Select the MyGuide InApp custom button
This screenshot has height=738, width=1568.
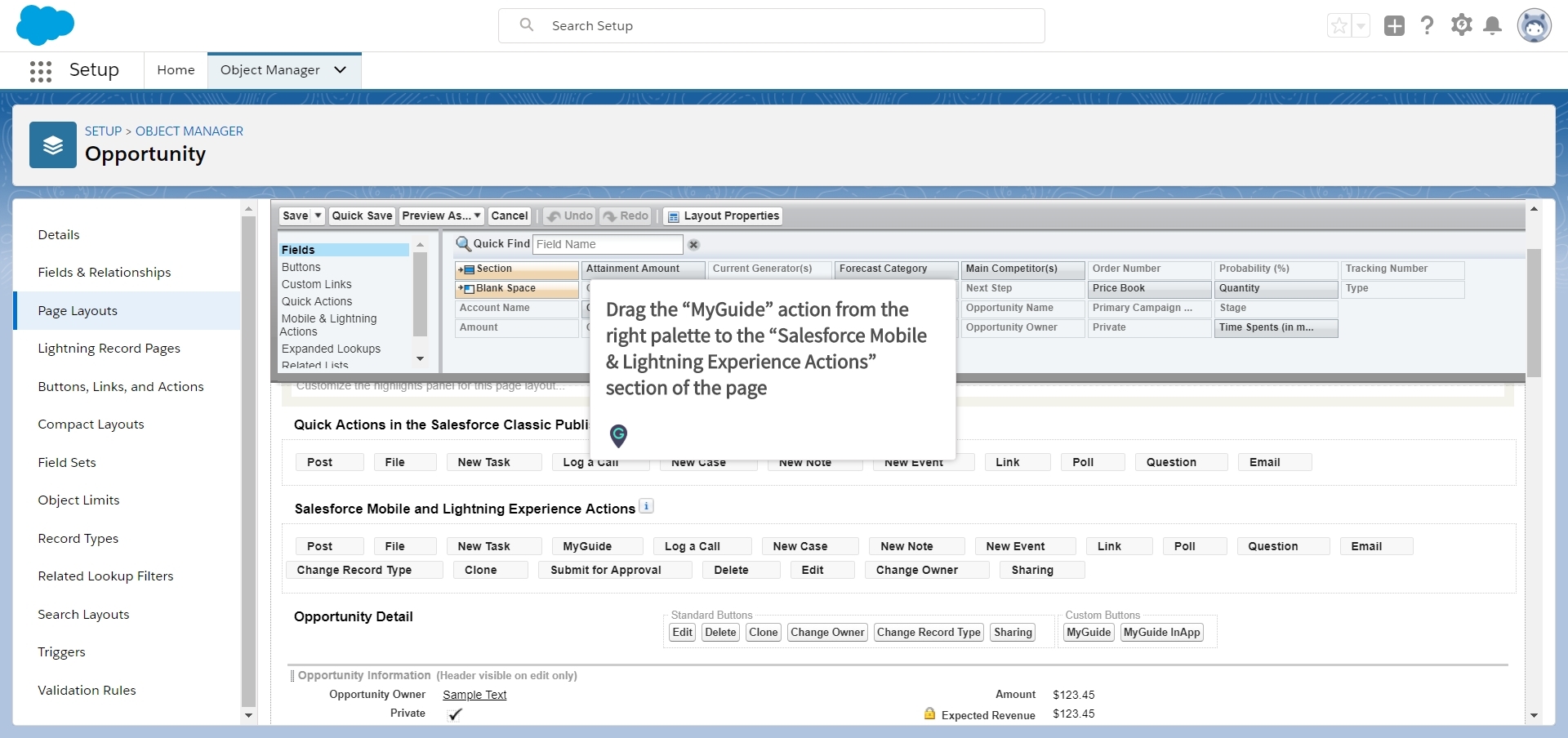pos(1162,633)
